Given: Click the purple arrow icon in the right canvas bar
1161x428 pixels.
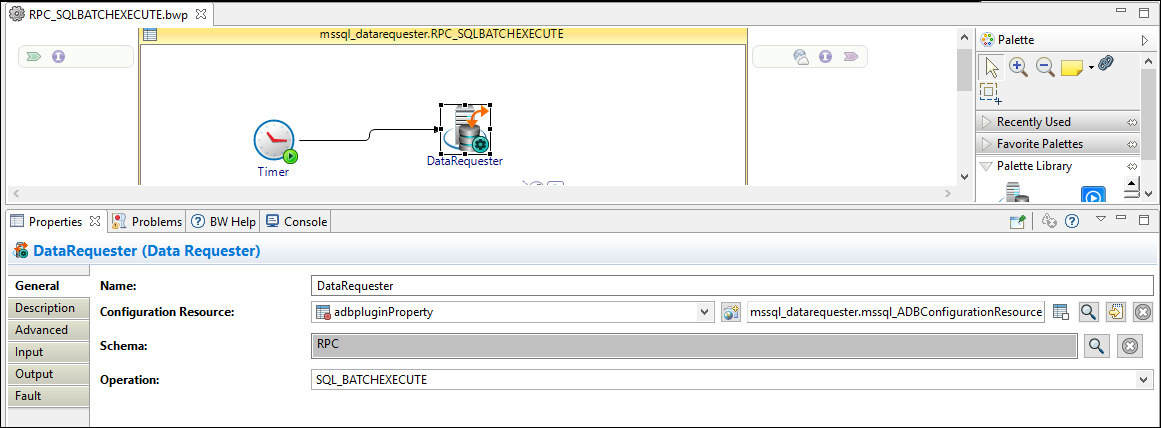Looking at the screenshot, I should [851, 56].
